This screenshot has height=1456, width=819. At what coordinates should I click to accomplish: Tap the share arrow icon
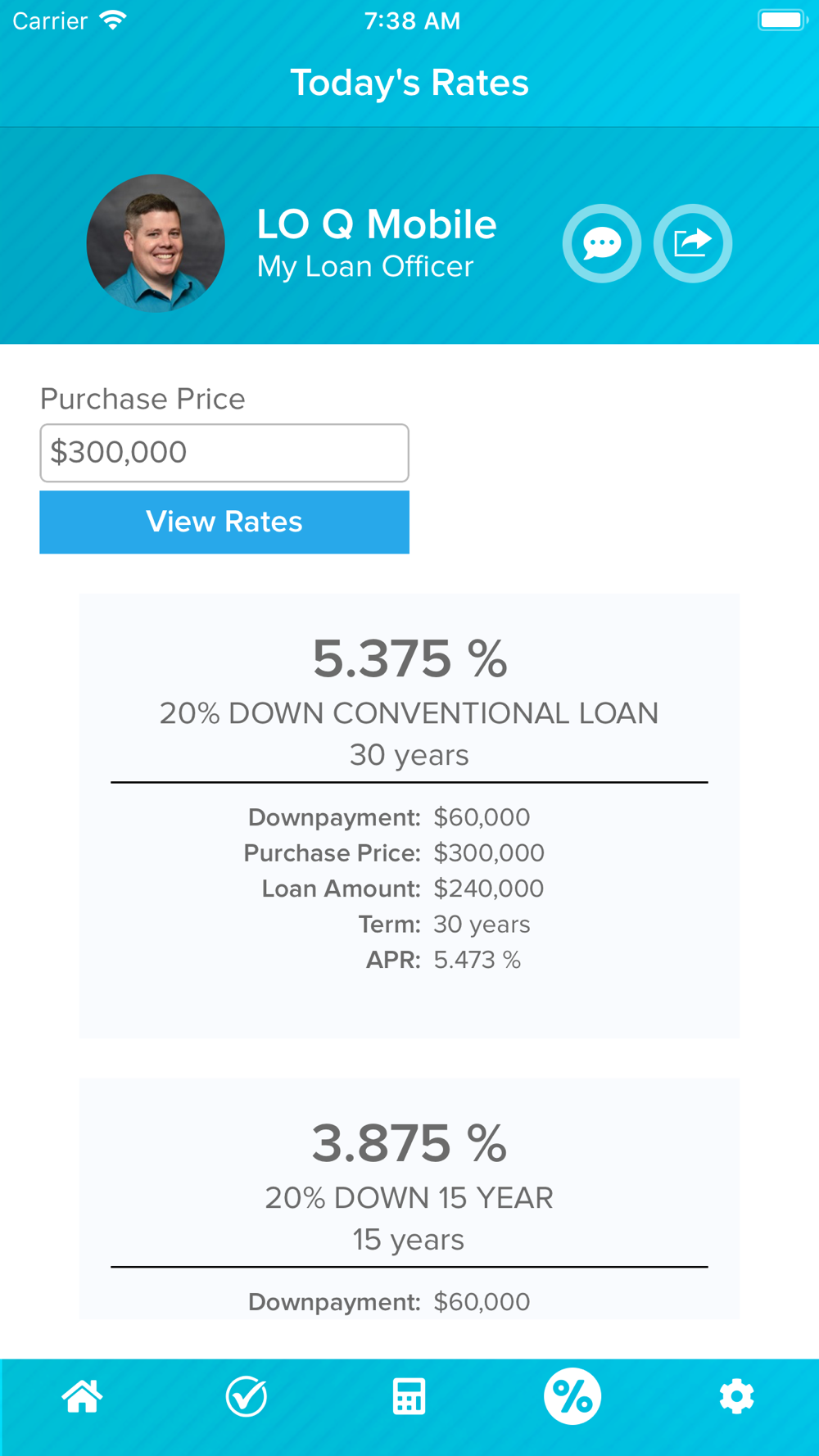point(693,243)
